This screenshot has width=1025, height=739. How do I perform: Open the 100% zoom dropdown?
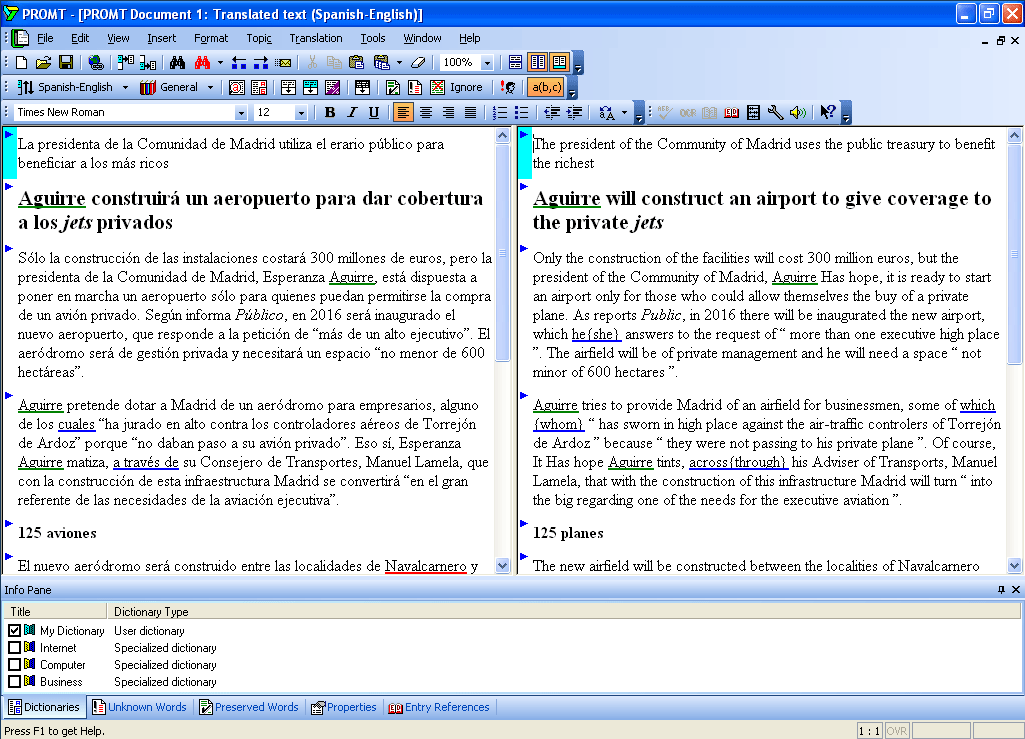[x=487, y=63]
